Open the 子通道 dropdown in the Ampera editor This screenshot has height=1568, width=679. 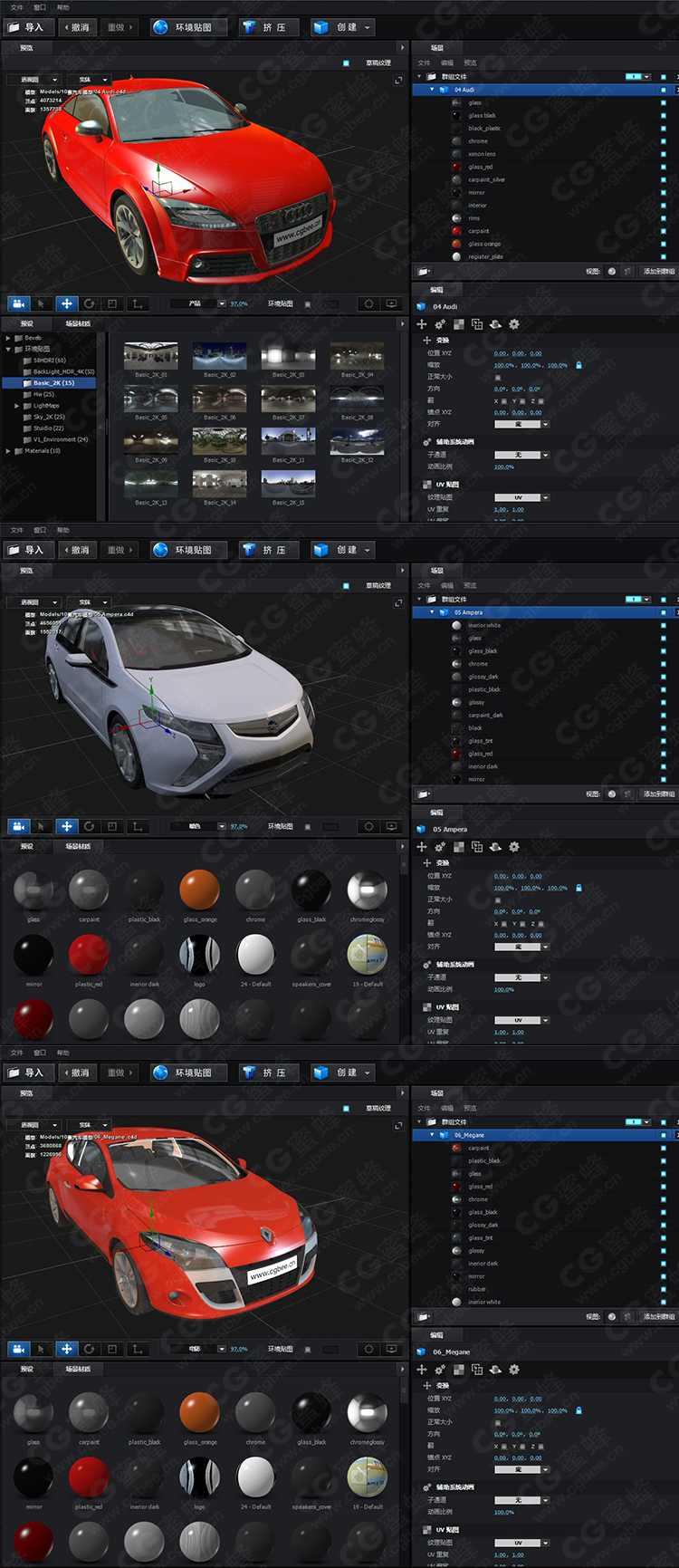521,977
